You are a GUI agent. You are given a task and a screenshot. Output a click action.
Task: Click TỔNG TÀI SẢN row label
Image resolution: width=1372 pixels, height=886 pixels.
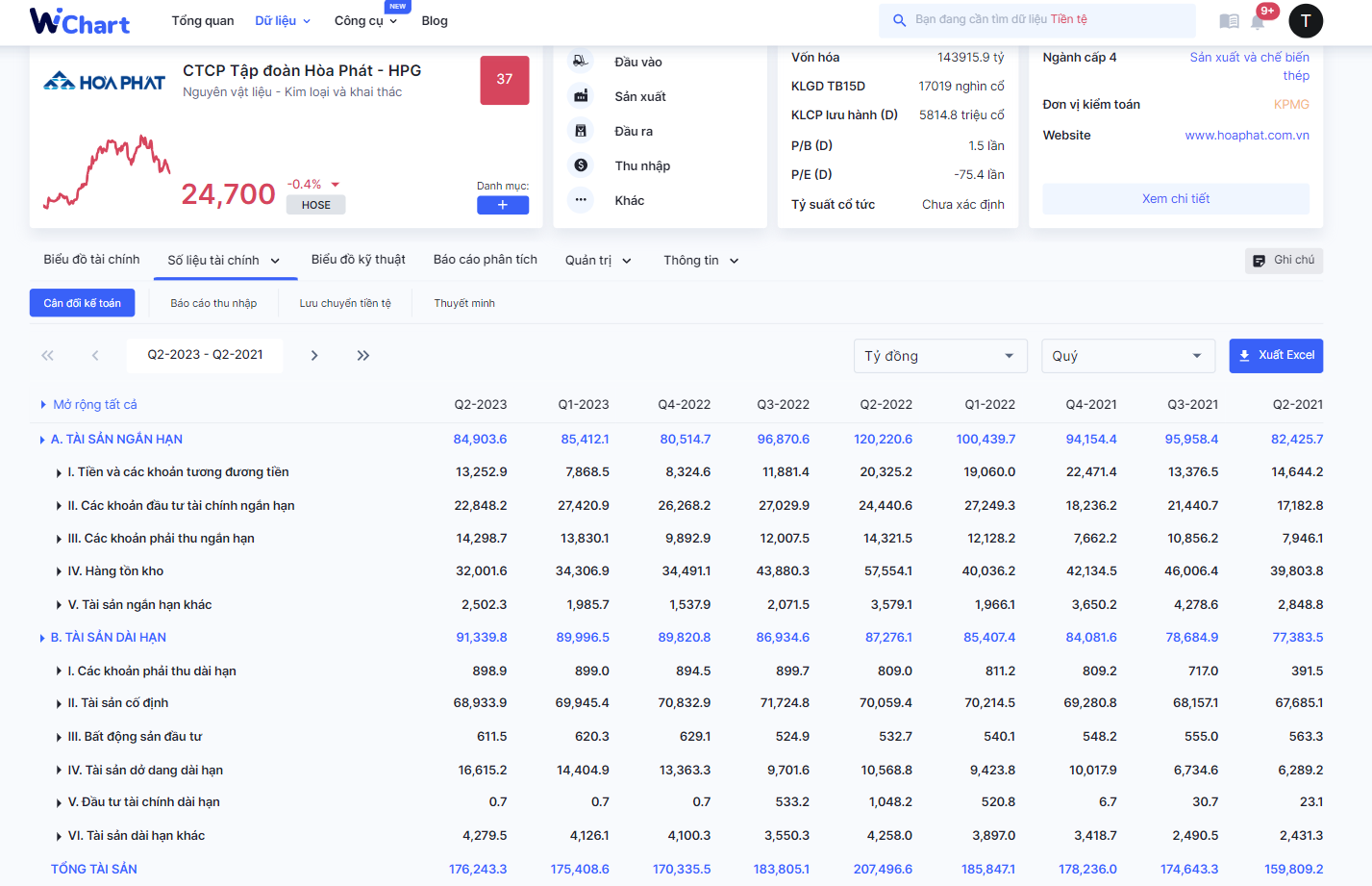tap(94, 870)
